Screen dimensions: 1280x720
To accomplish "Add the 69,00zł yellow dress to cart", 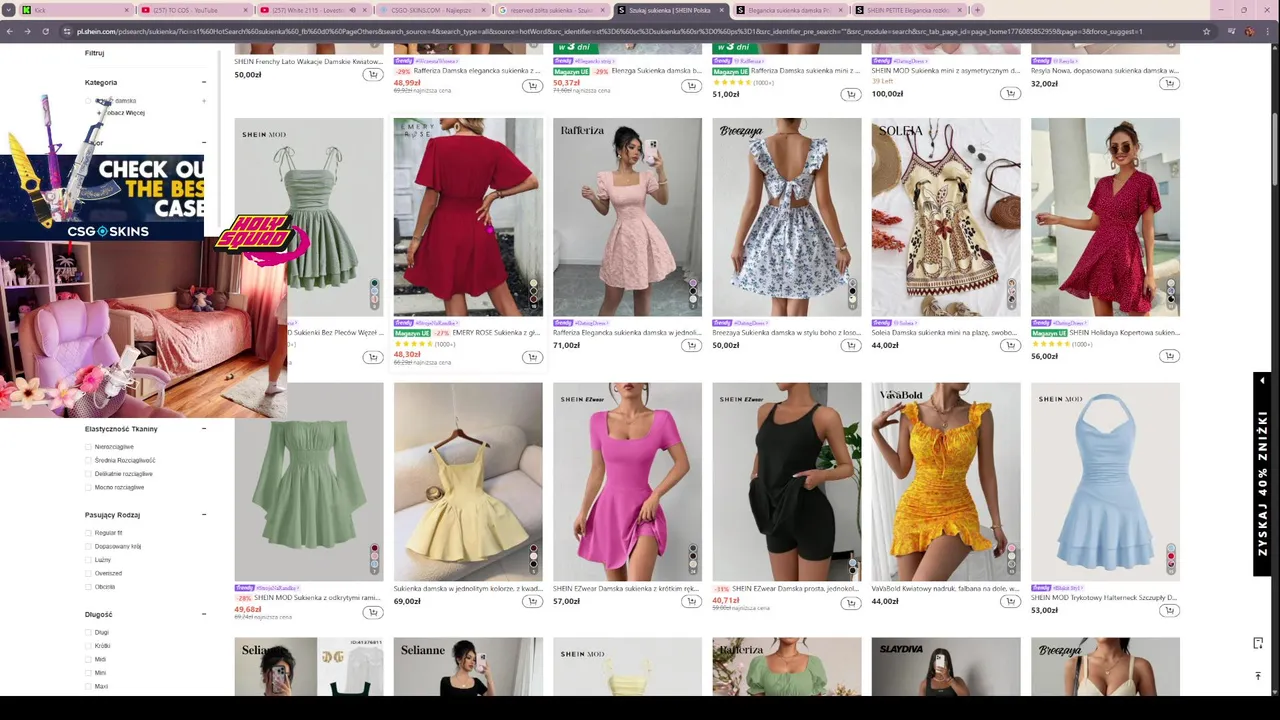I will point(532,602).
